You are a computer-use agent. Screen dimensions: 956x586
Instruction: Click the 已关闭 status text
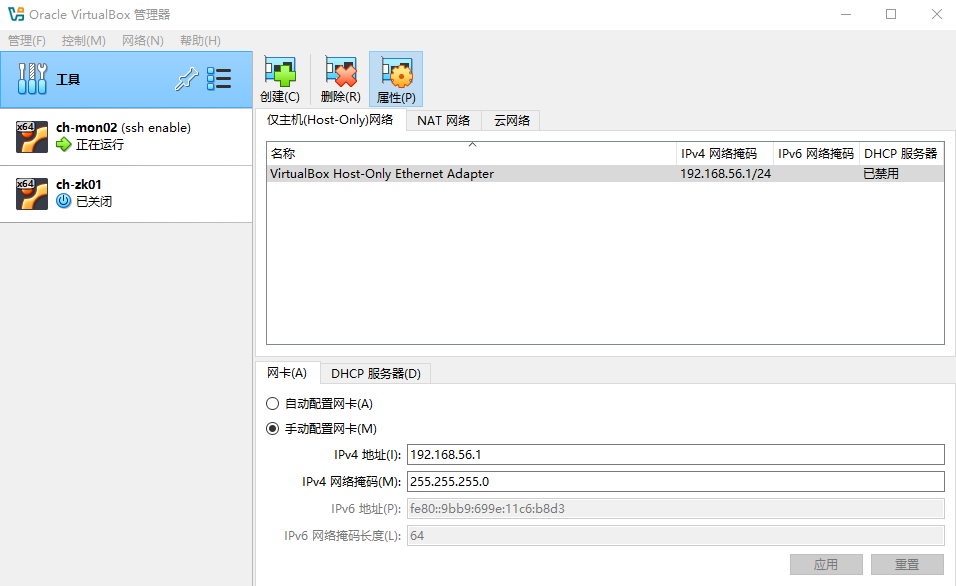[x=94, y=202]
